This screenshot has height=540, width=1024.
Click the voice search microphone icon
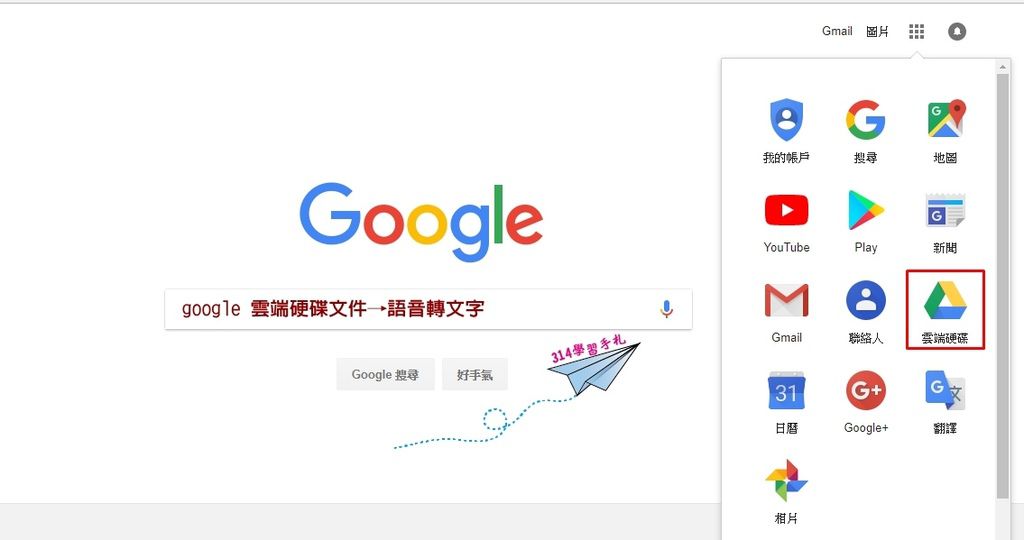coord(666,309)
